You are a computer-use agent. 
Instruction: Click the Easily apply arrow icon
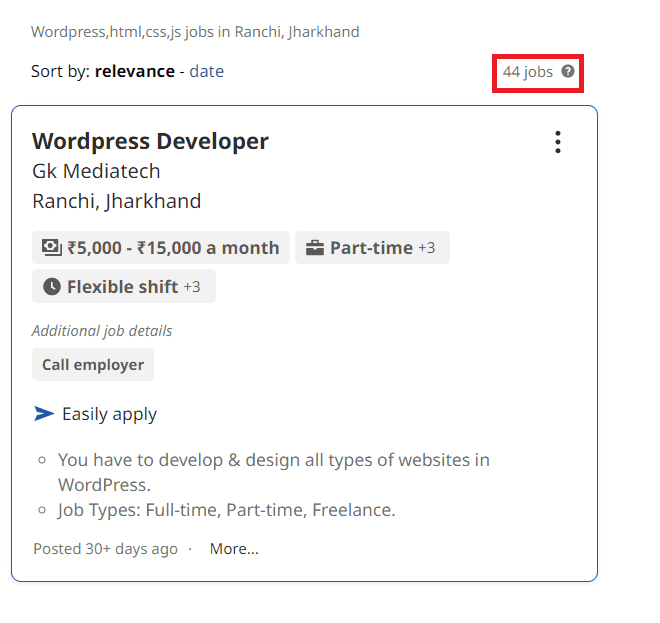pos(44,414)
